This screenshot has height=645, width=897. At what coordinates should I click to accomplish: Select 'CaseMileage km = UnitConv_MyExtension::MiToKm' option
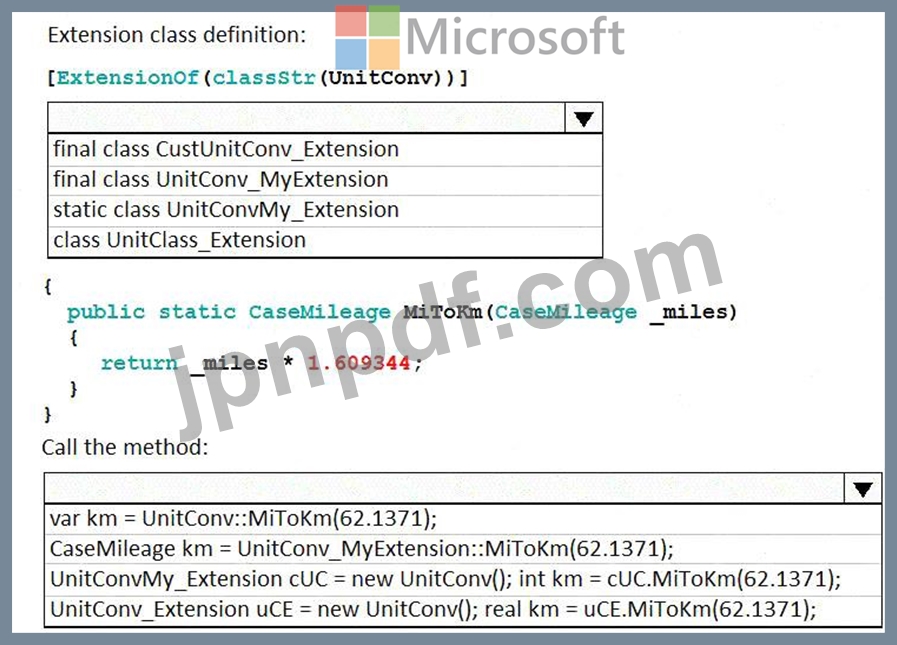point(362,548)
